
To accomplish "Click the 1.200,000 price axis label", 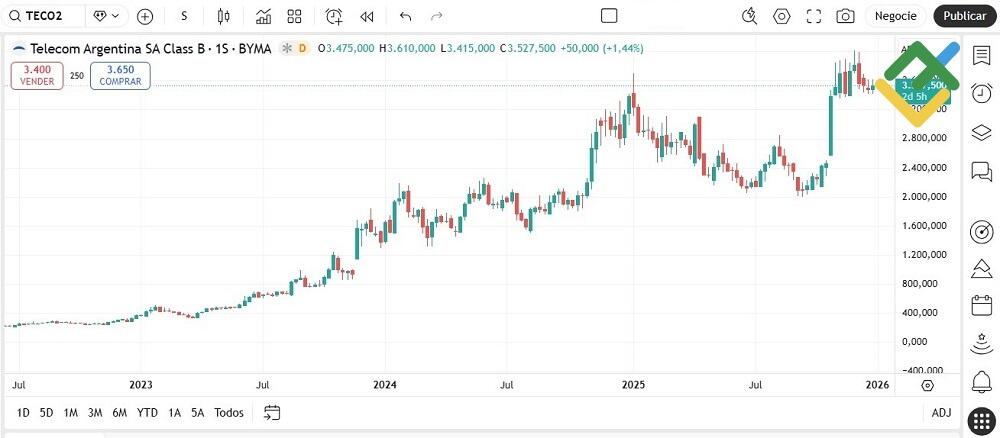I will [x=923, y=254].
